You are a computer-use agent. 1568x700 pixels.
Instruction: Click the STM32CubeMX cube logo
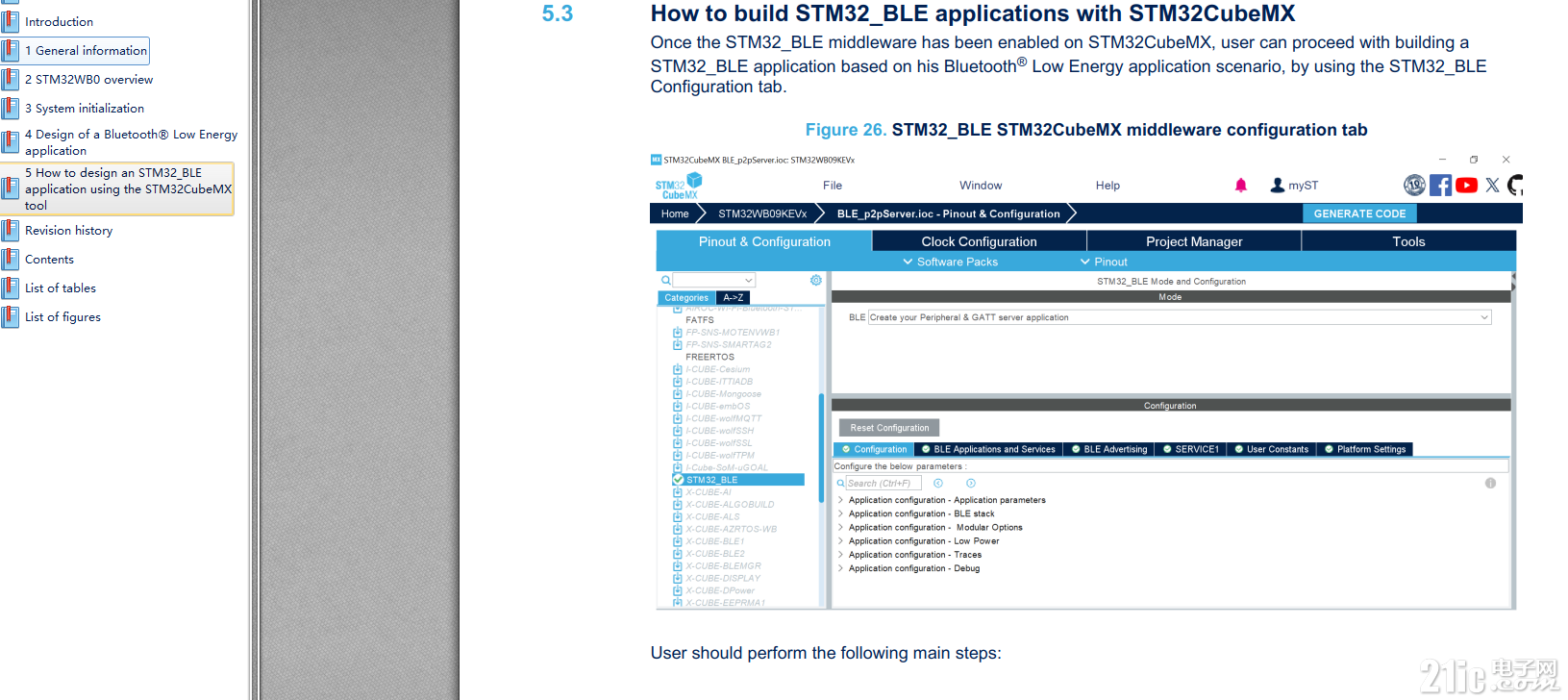click(x=680, y=186)
